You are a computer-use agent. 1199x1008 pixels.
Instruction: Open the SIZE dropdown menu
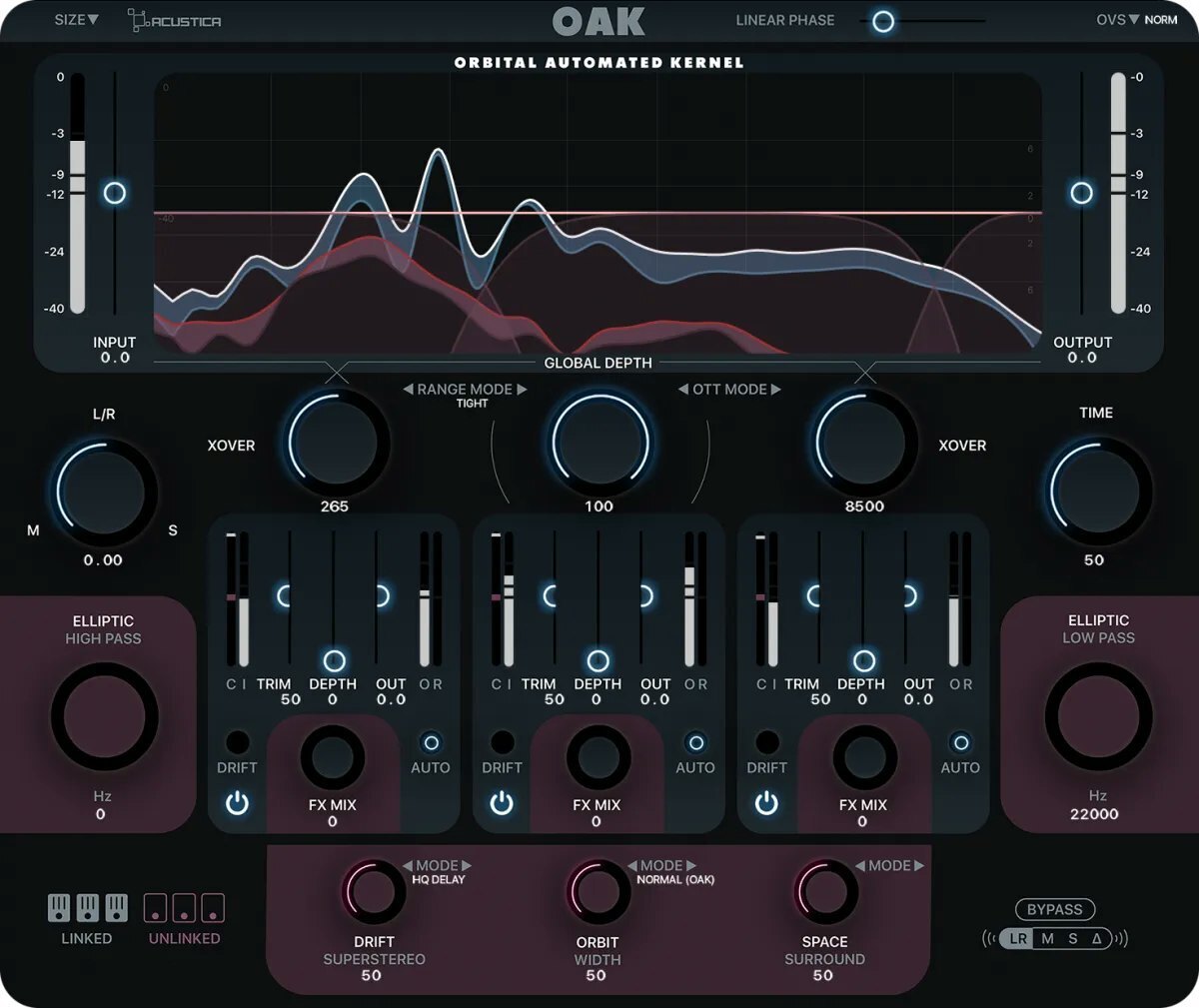point(77,19)
